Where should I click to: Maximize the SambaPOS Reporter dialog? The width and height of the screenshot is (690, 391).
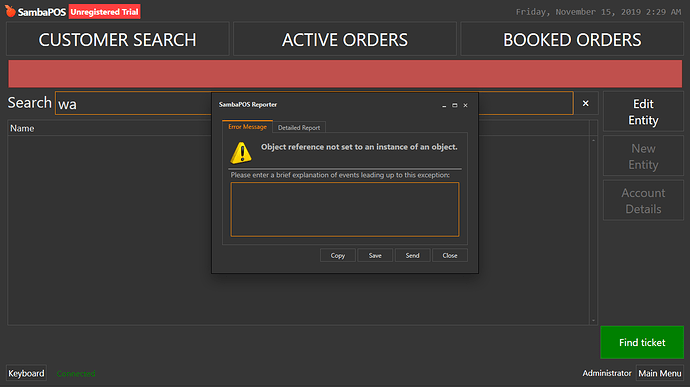pyautogui.click(x=455, y=106)
